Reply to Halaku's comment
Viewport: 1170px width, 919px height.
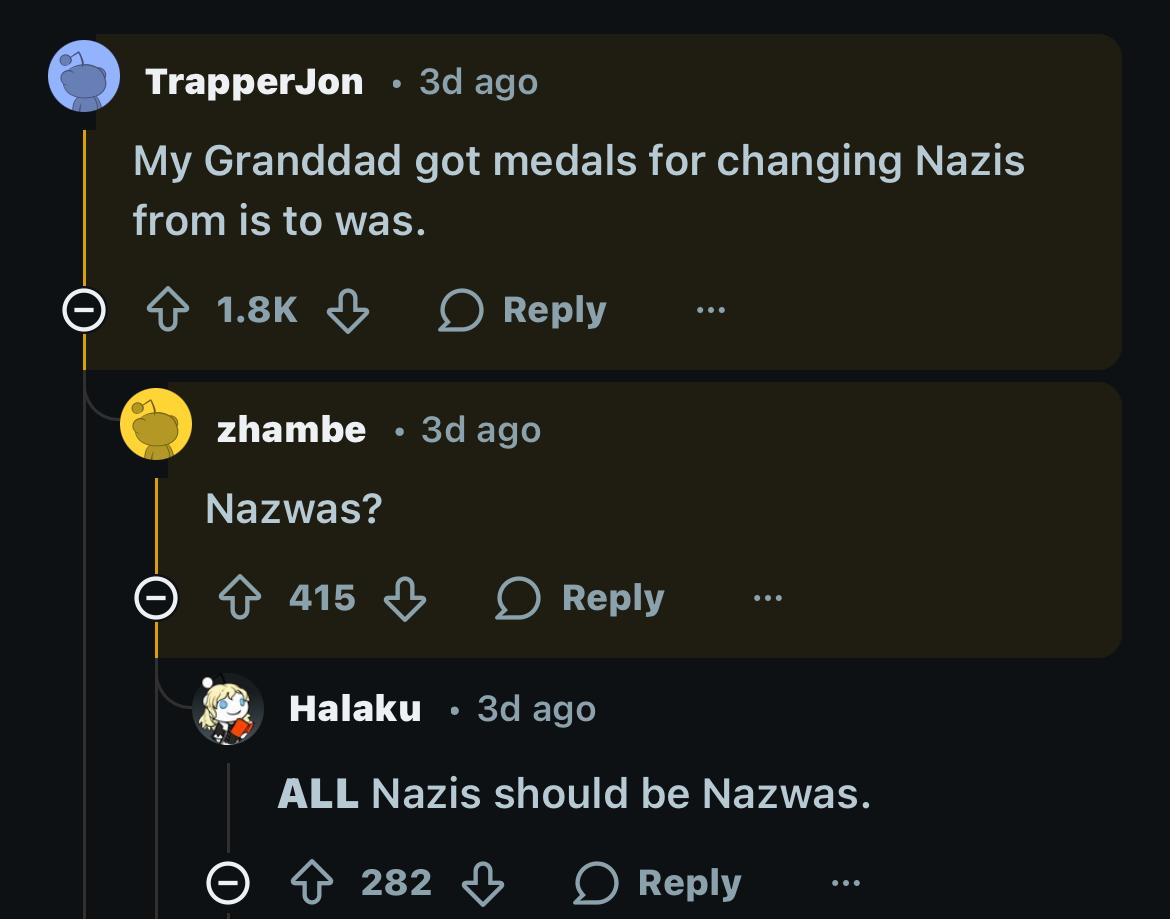click(x=657, y=883)
